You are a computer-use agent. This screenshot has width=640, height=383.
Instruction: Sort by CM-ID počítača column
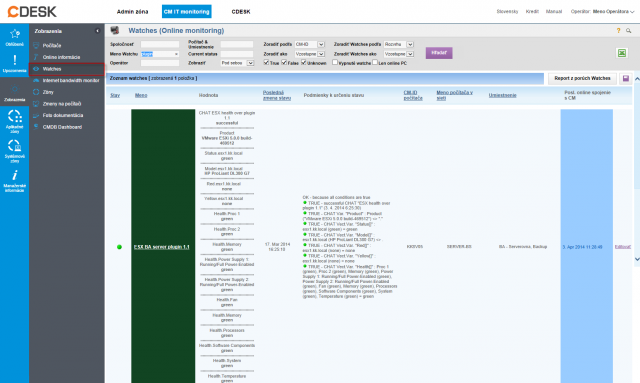(413, 95)
